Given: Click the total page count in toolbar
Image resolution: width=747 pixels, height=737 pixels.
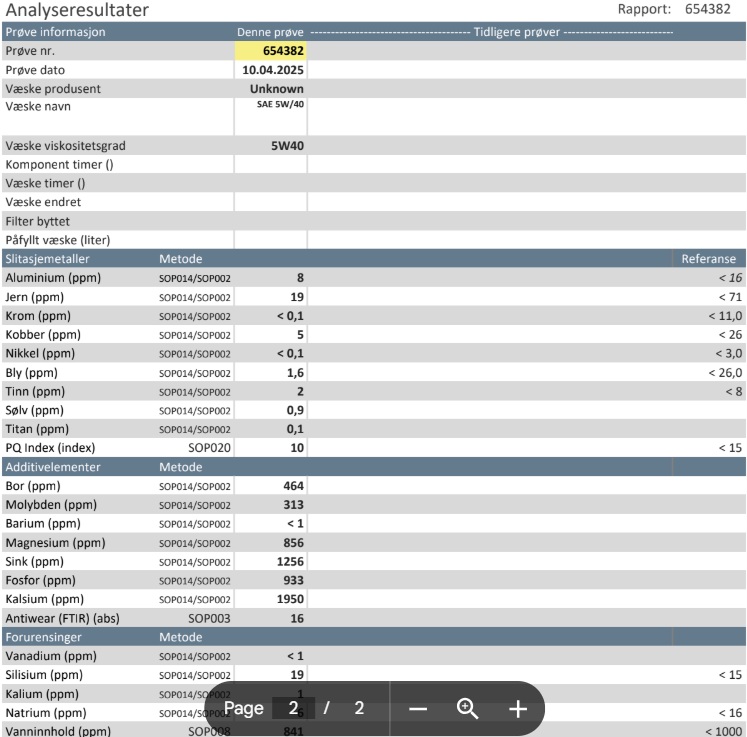Looking at the screenshot, I should [359, 709].
